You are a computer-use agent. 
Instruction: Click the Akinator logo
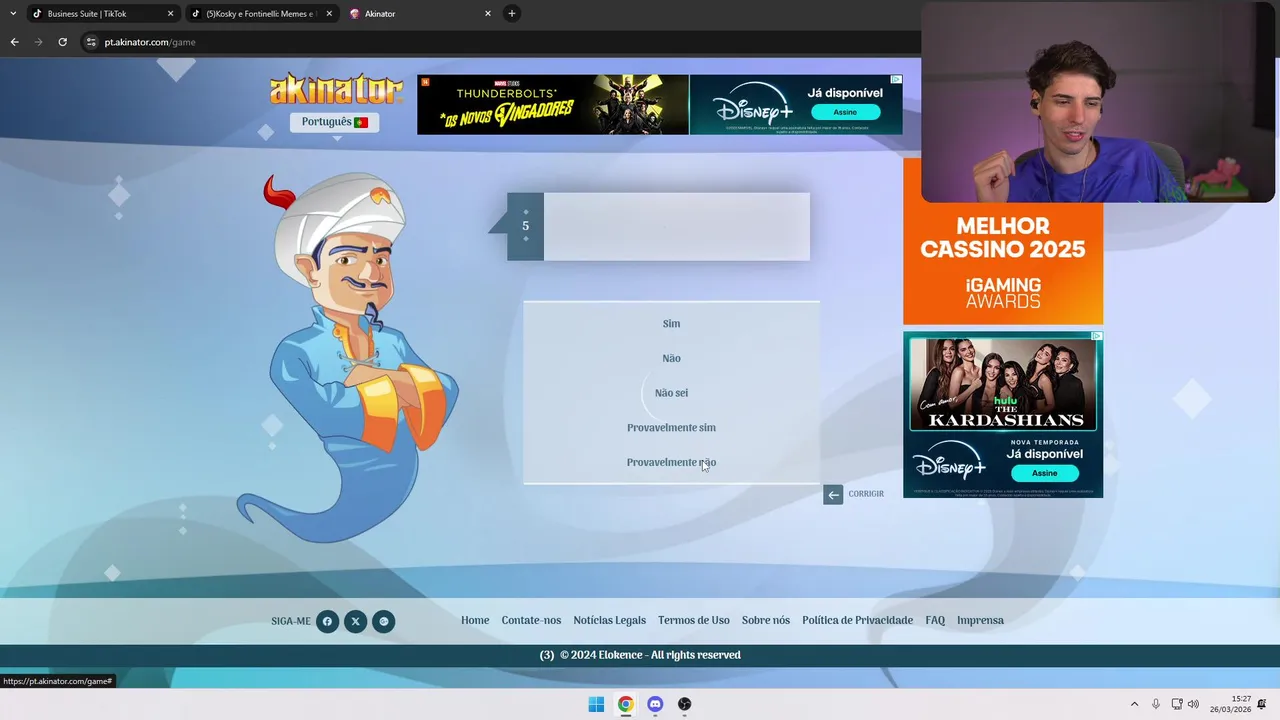click(336, 89)
